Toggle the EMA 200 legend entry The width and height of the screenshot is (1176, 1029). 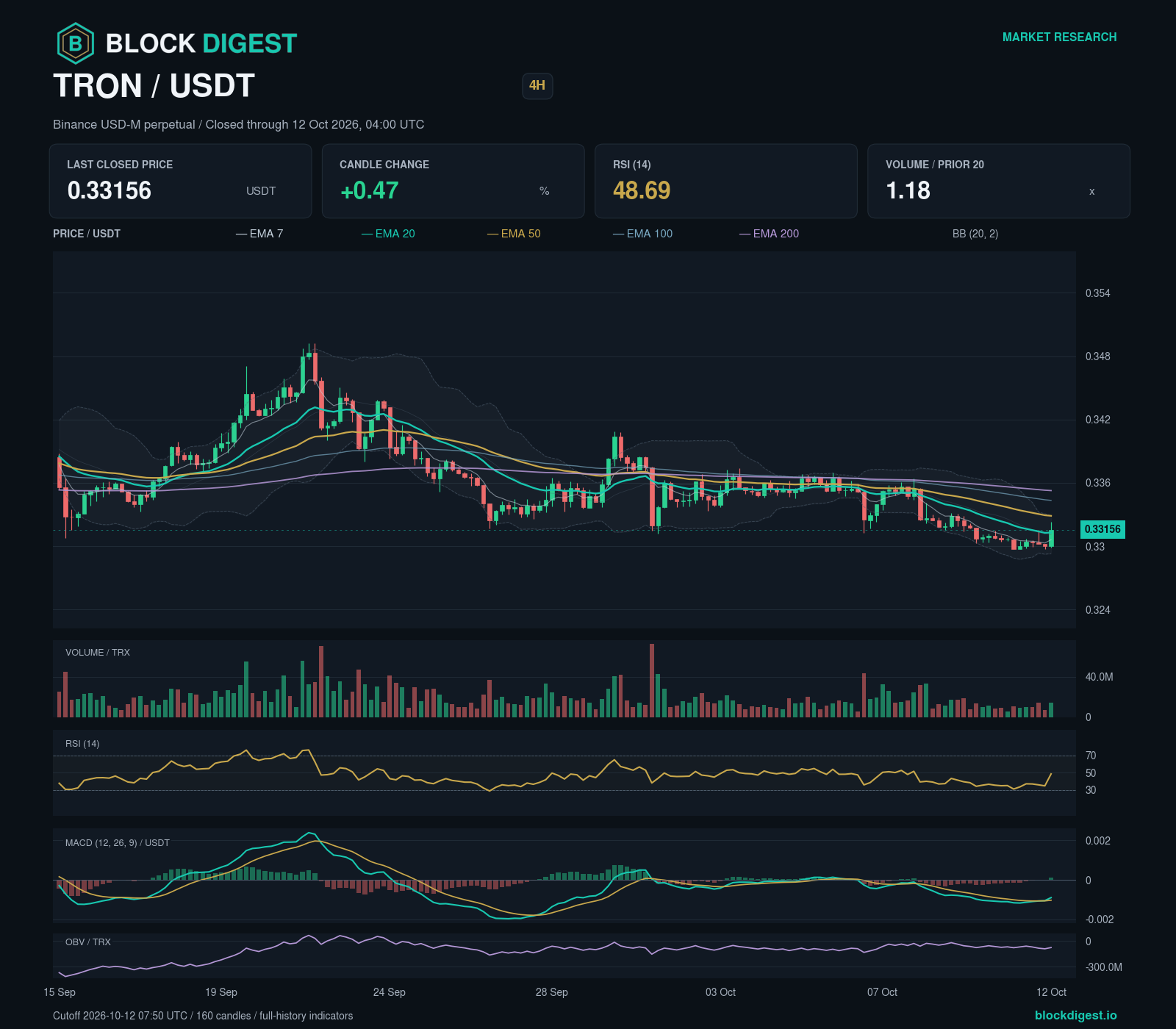tap(769, 234)
